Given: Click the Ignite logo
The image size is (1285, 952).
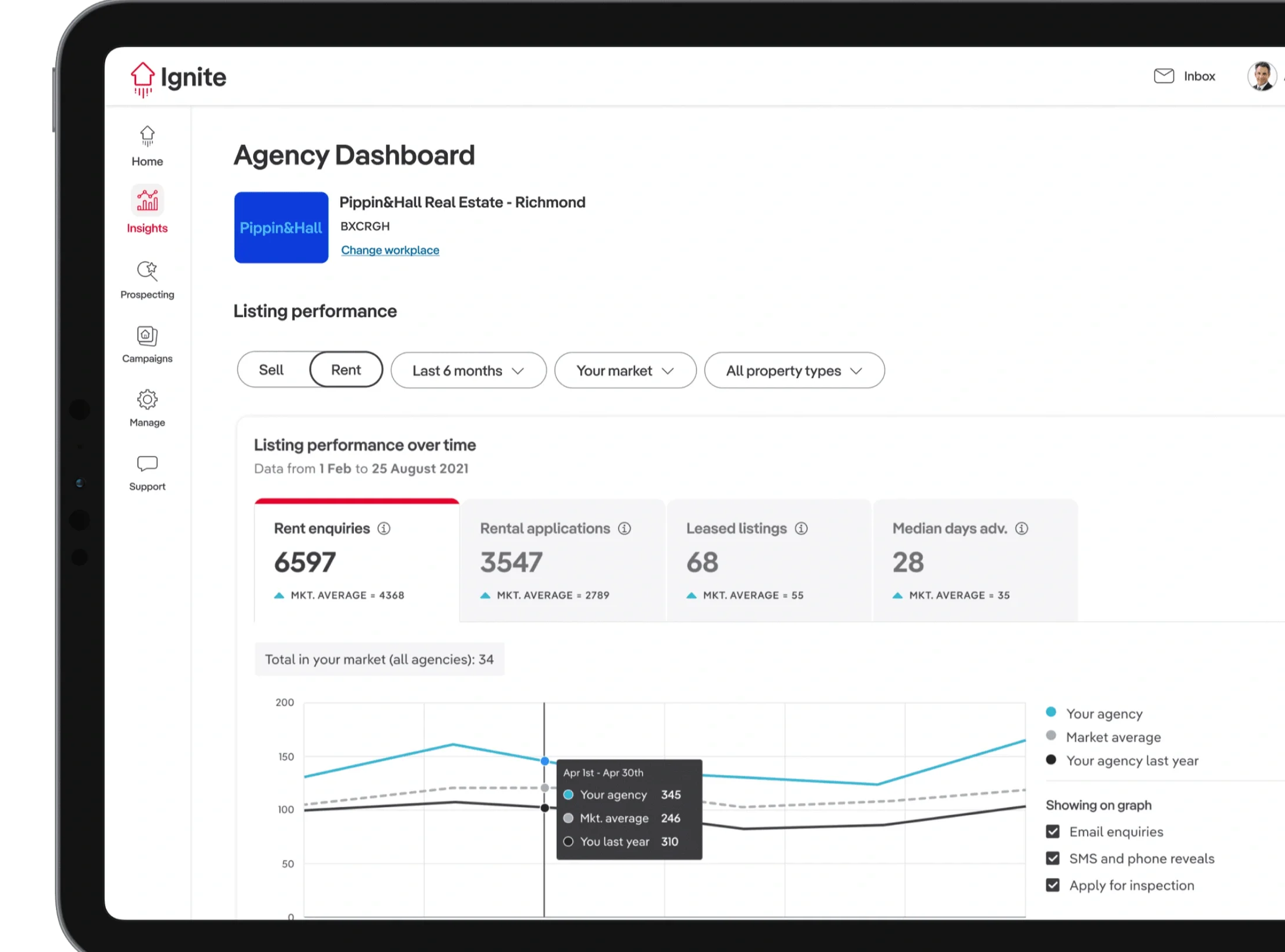Looking at the screenshot, I should (x=178, y=78).
